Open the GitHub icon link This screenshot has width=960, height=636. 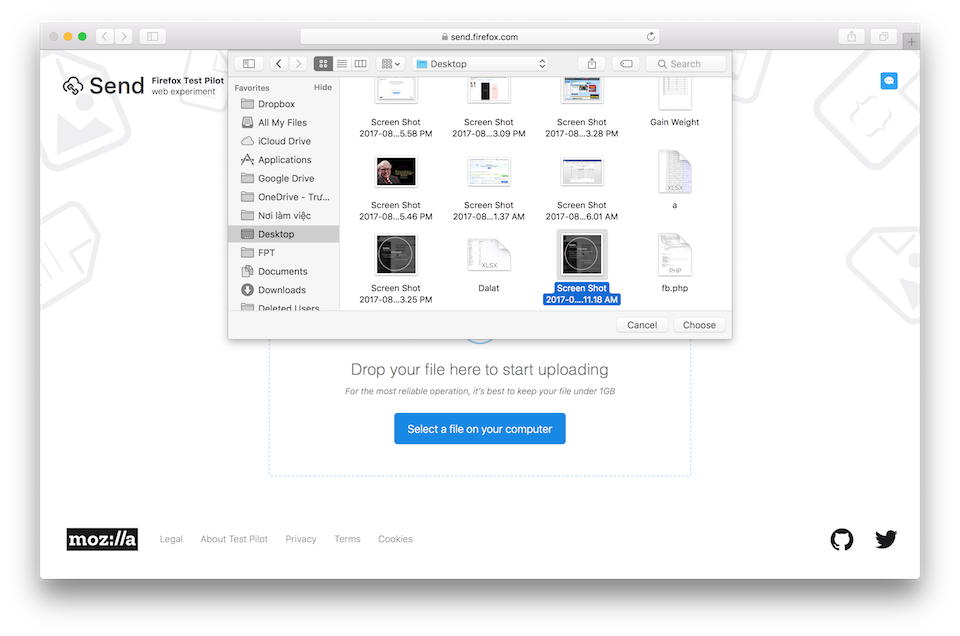pyautogui.click(x=842, y=539)
